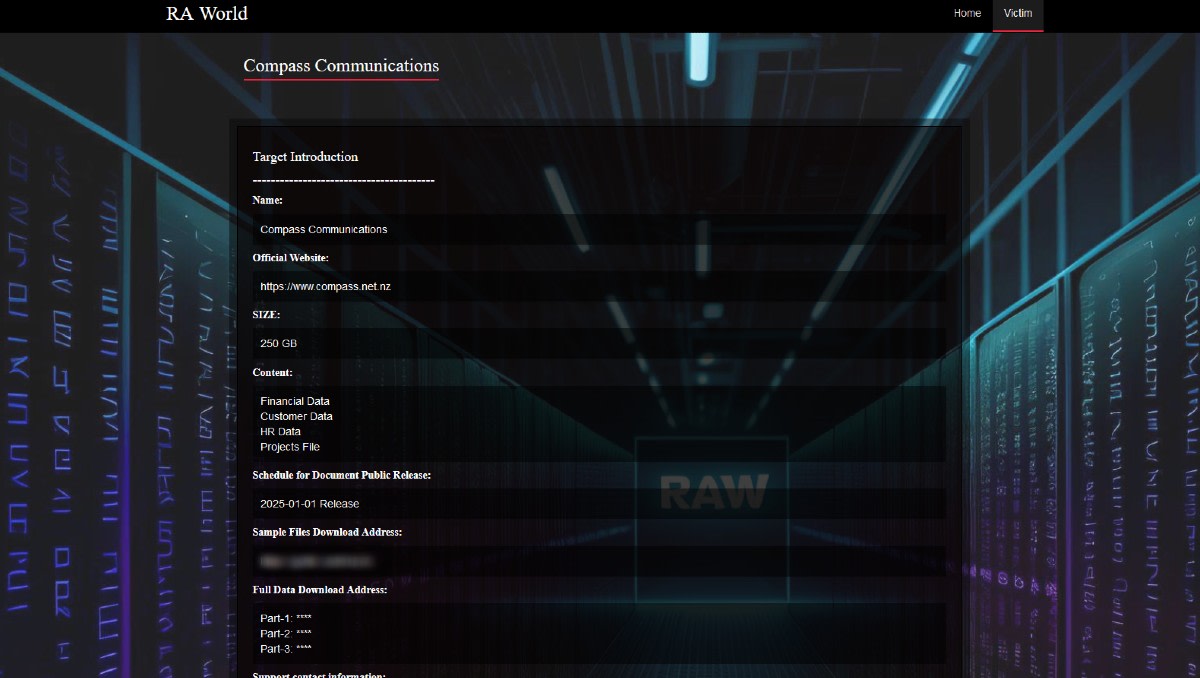Click Sample Files Download Address label
1200x678 pixels.
pos(328,532)
